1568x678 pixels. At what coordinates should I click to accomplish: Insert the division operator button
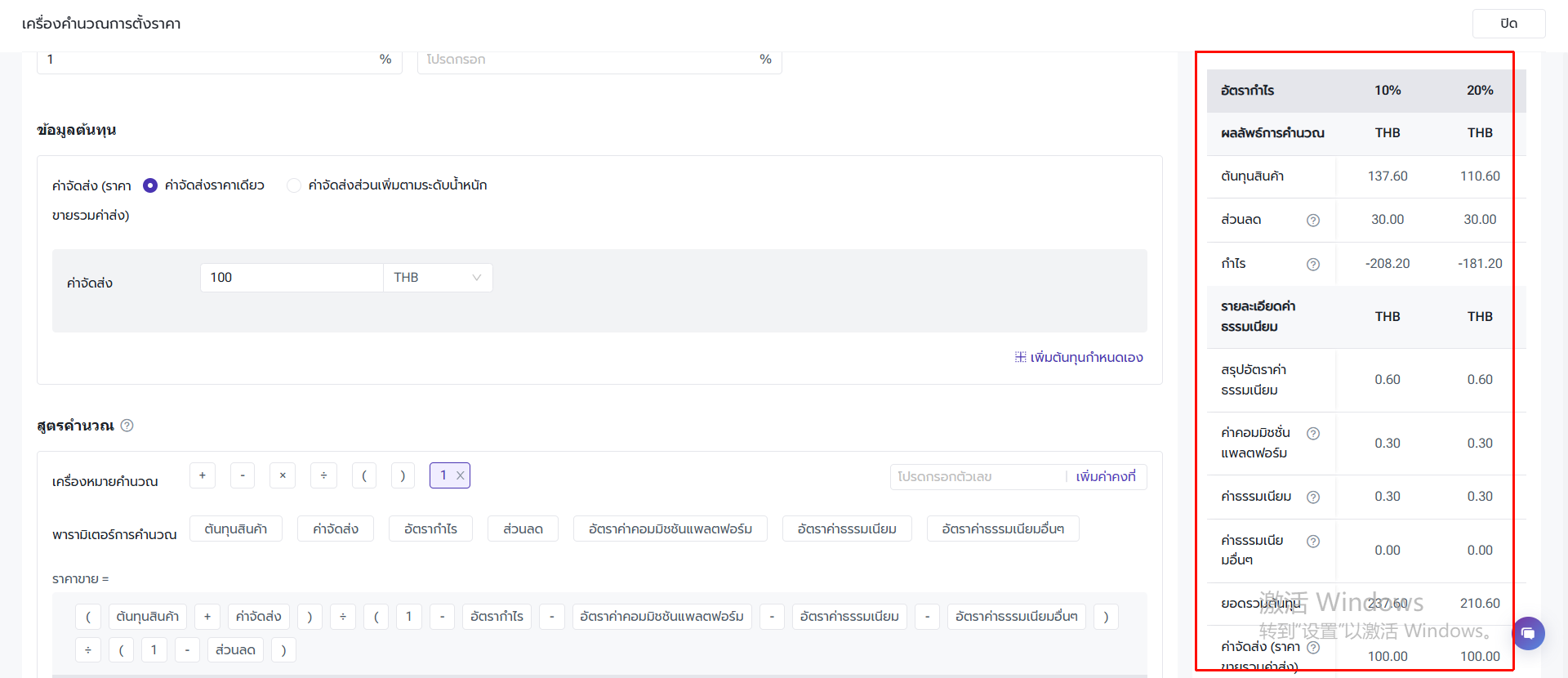point(323,475)
